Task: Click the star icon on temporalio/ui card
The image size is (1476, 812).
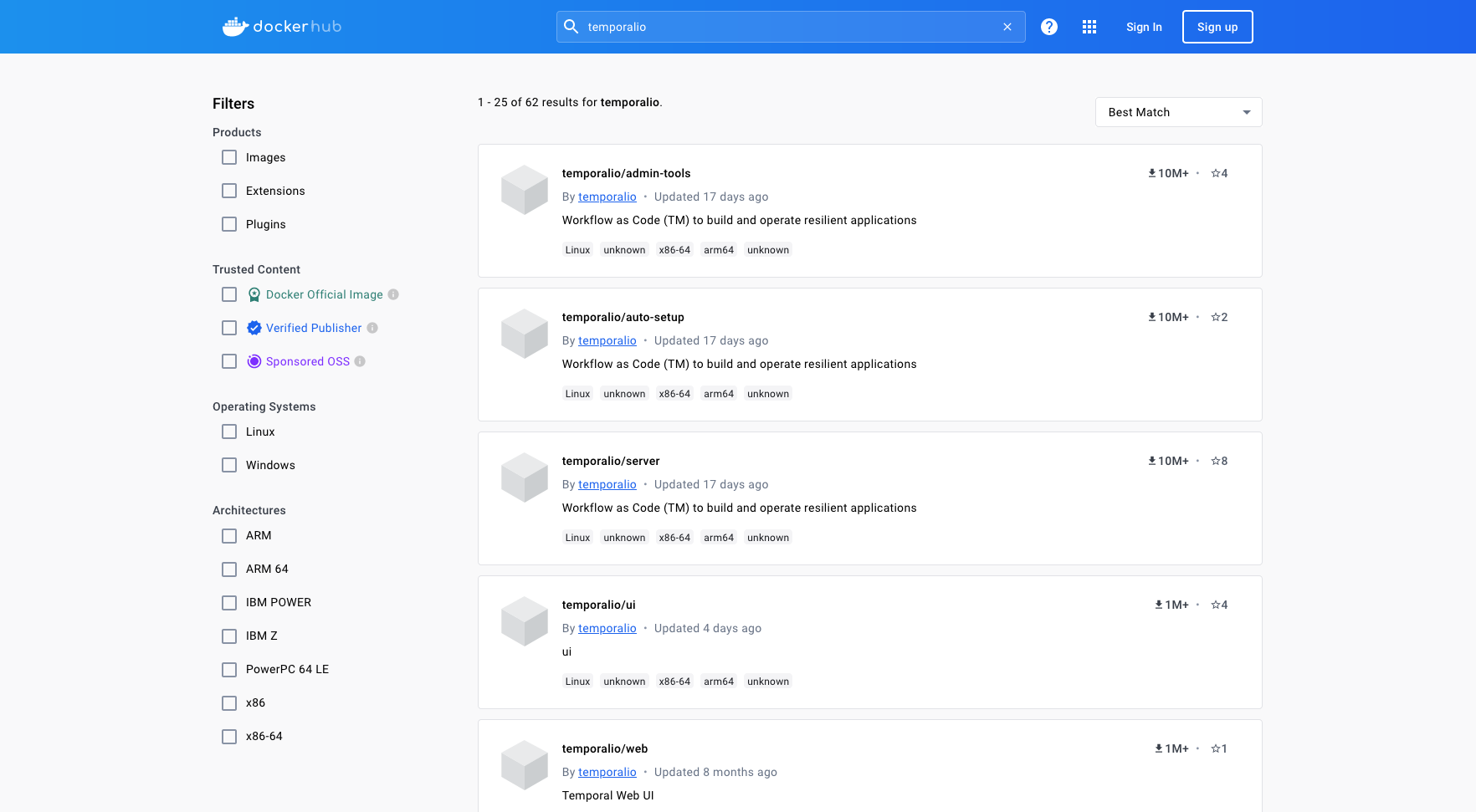Action: point(1215,605)
